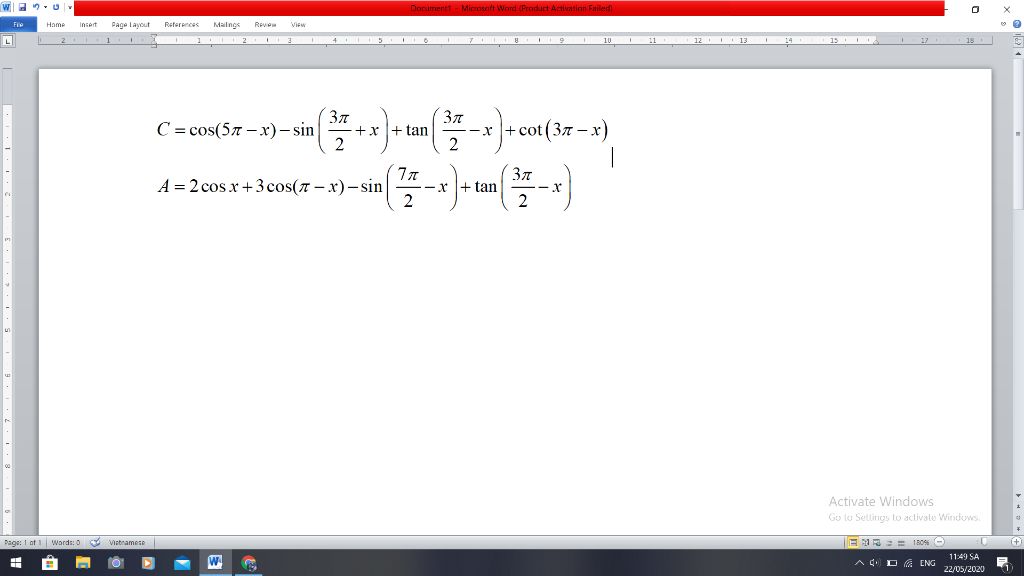The image size is (1024, 576).
Task: Check battery status in system tray
Action: coord(892,563)
